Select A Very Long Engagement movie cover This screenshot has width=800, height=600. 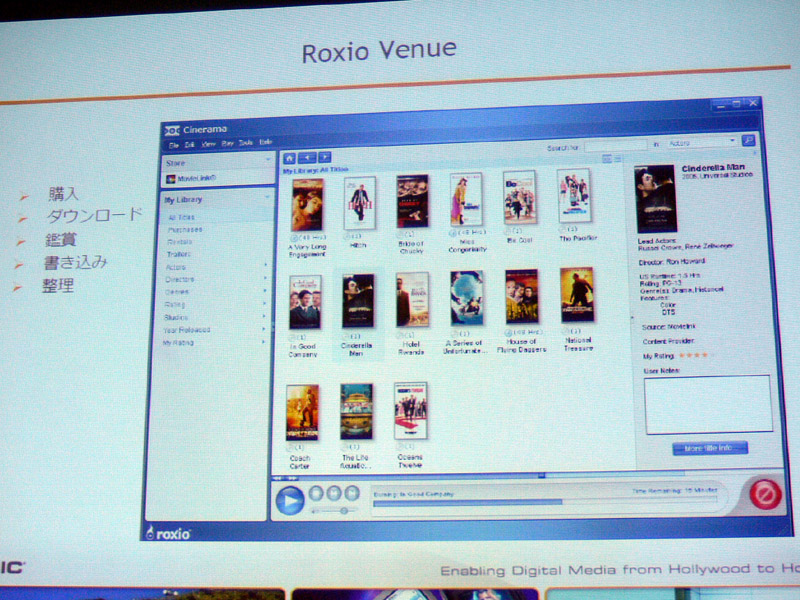pos(307,205)
